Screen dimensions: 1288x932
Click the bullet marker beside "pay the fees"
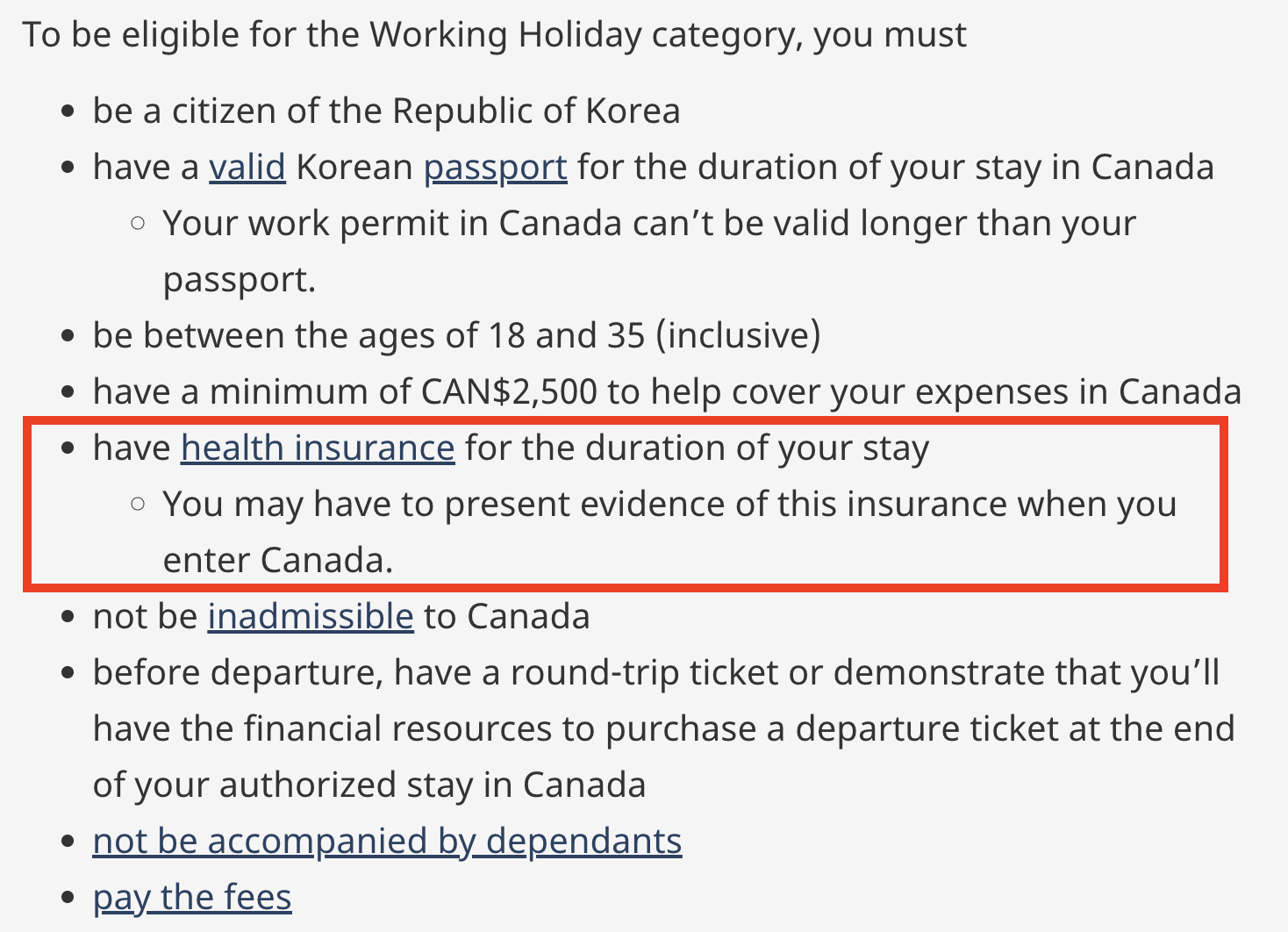68,899
